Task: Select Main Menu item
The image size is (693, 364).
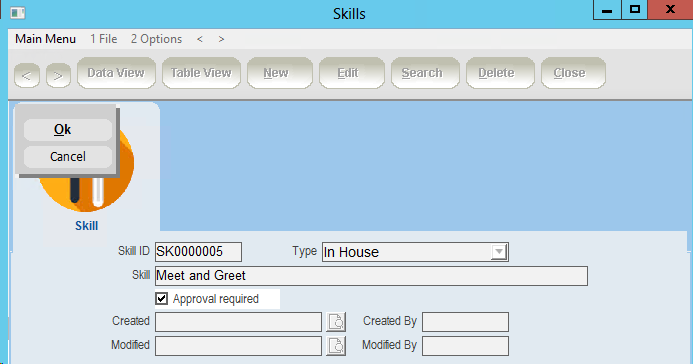Action: tap(46, 39)
